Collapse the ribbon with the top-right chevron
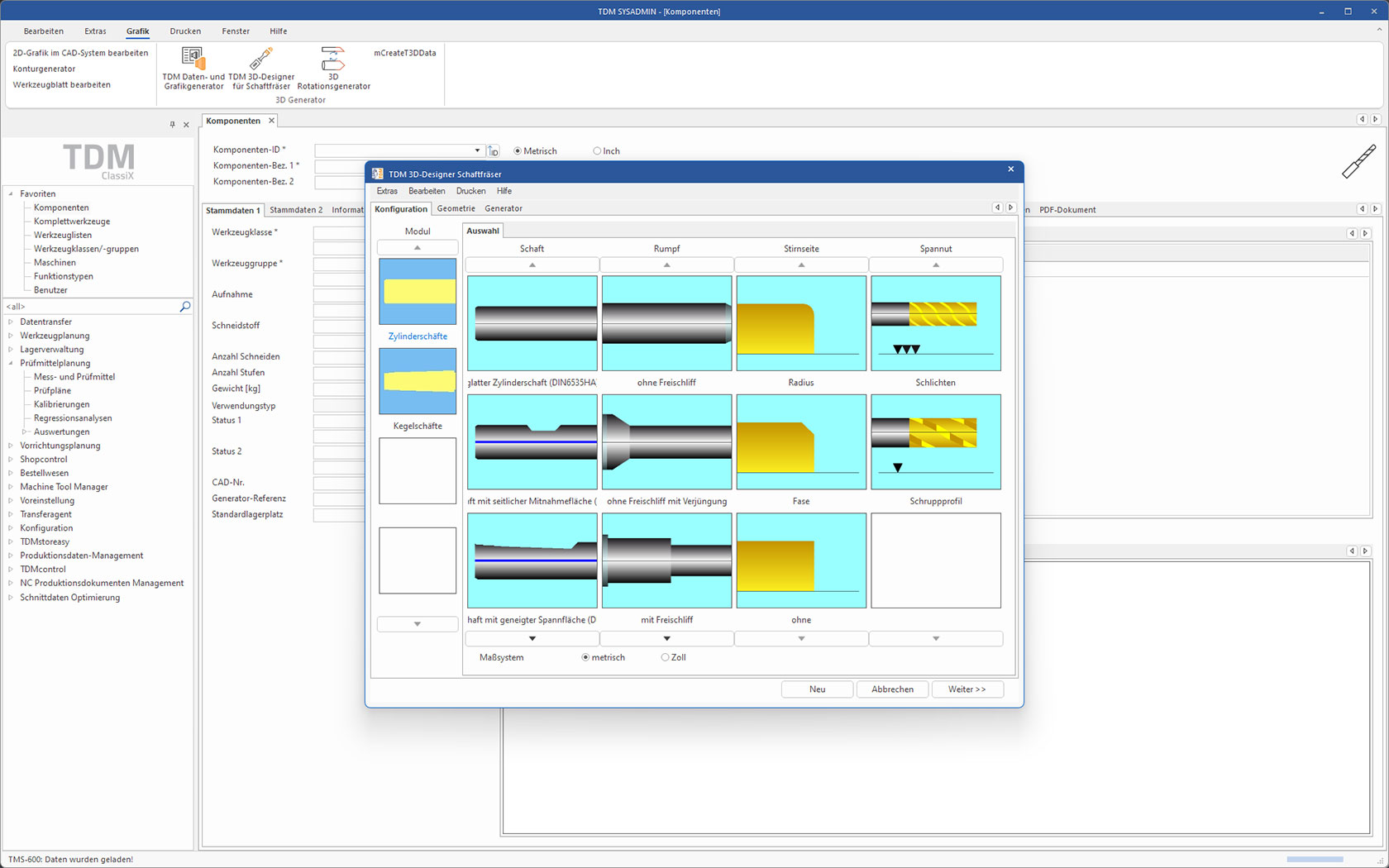This screenshot has height=868, width=1389. (1378, 30)
